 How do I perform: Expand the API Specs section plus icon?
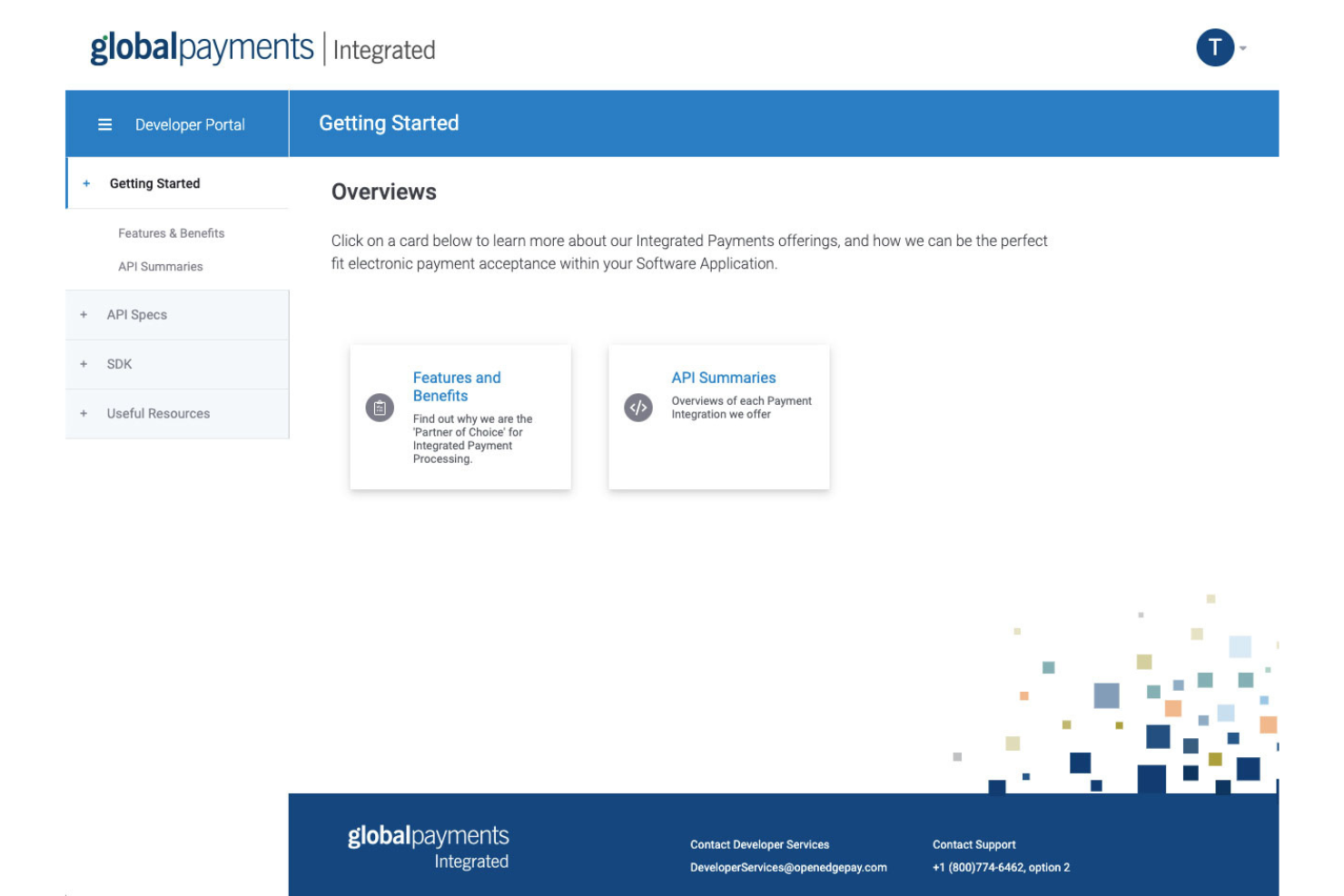pyautogui.click(x=84, y=315)
